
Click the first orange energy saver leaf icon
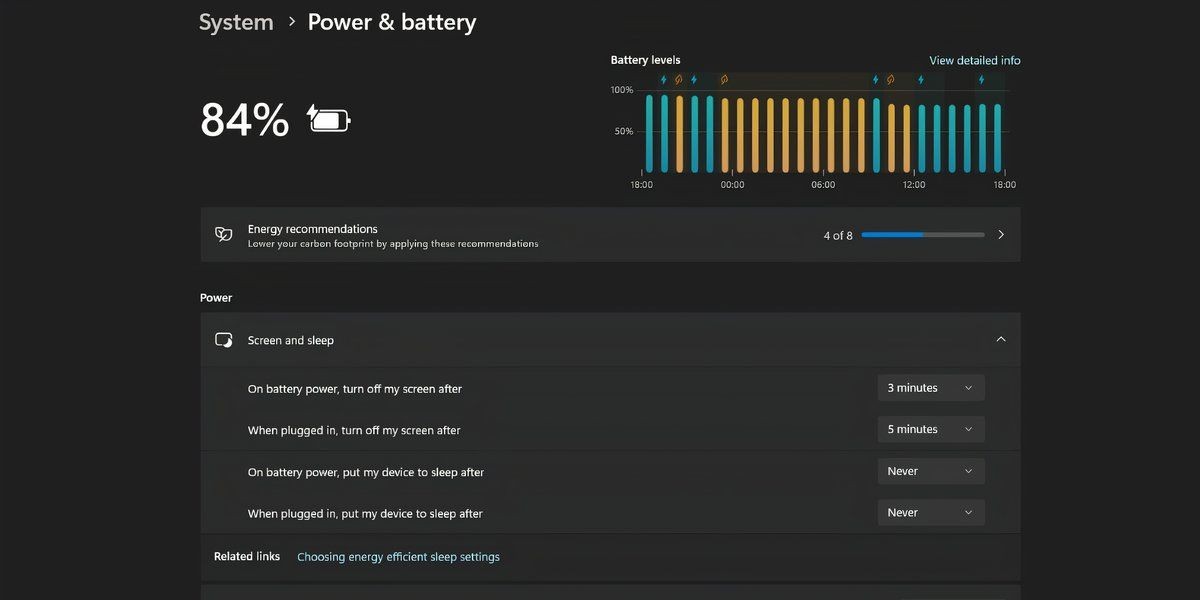pos(678,79)
